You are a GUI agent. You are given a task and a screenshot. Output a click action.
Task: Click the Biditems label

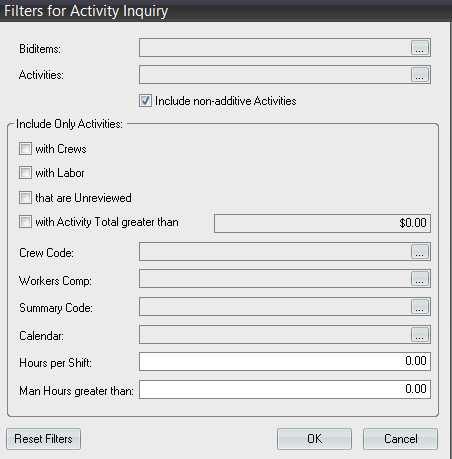(x=40, y=49)
